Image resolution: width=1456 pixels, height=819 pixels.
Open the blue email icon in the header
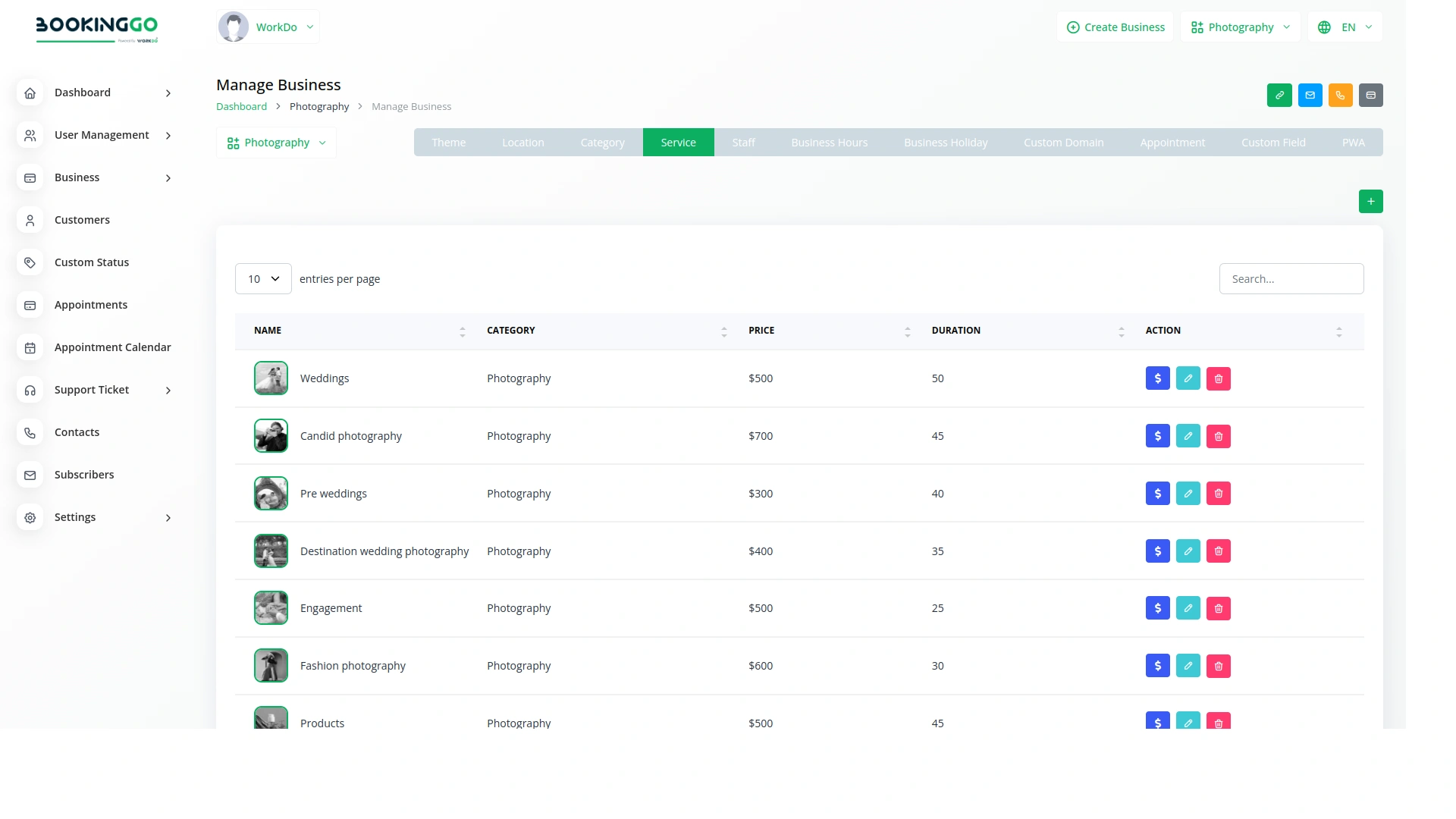pyautogui.click(x=1310, y=95)
